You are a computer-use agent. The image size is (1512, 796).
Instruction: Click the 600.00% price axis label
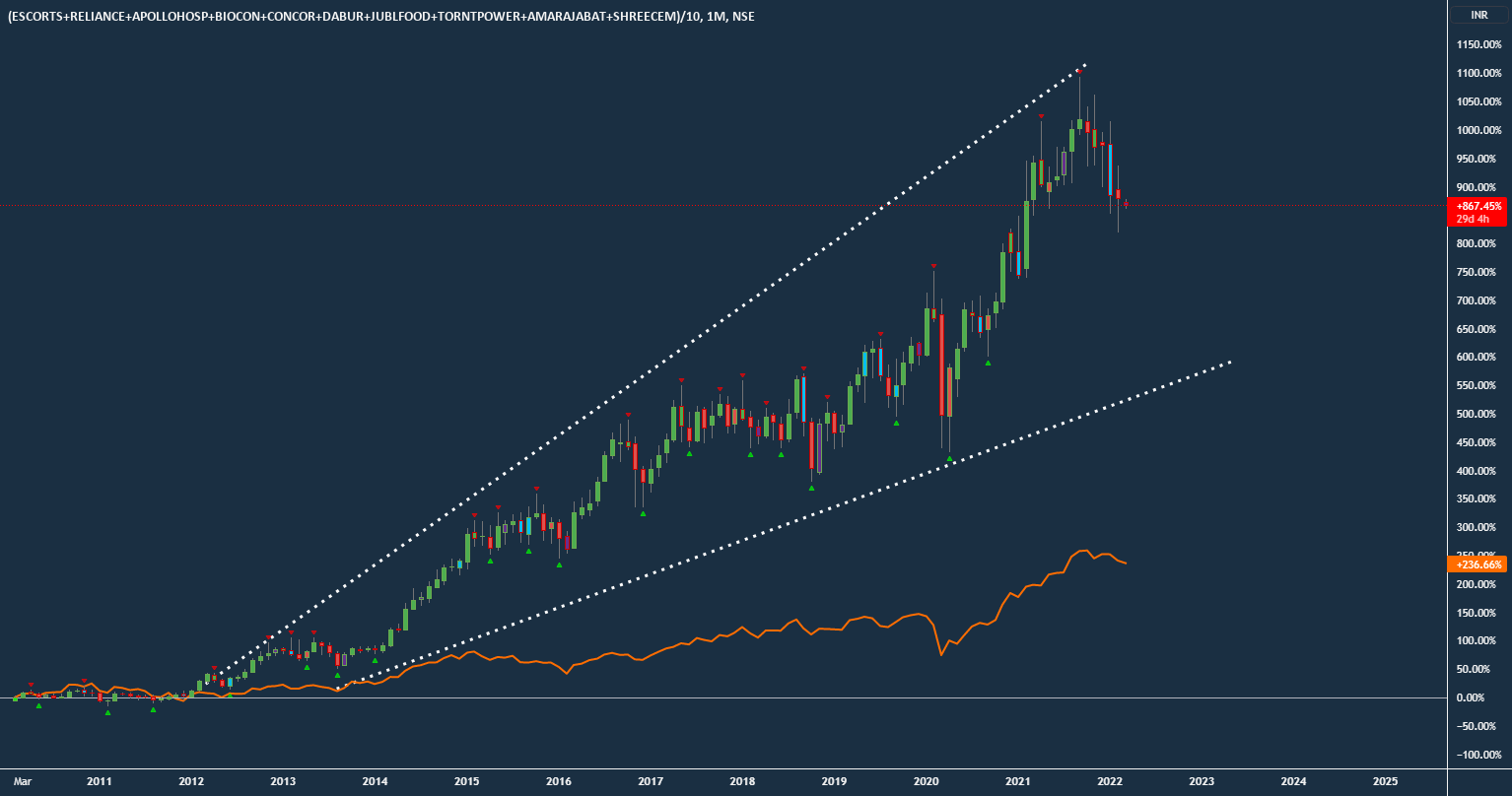pos(1478,357)
